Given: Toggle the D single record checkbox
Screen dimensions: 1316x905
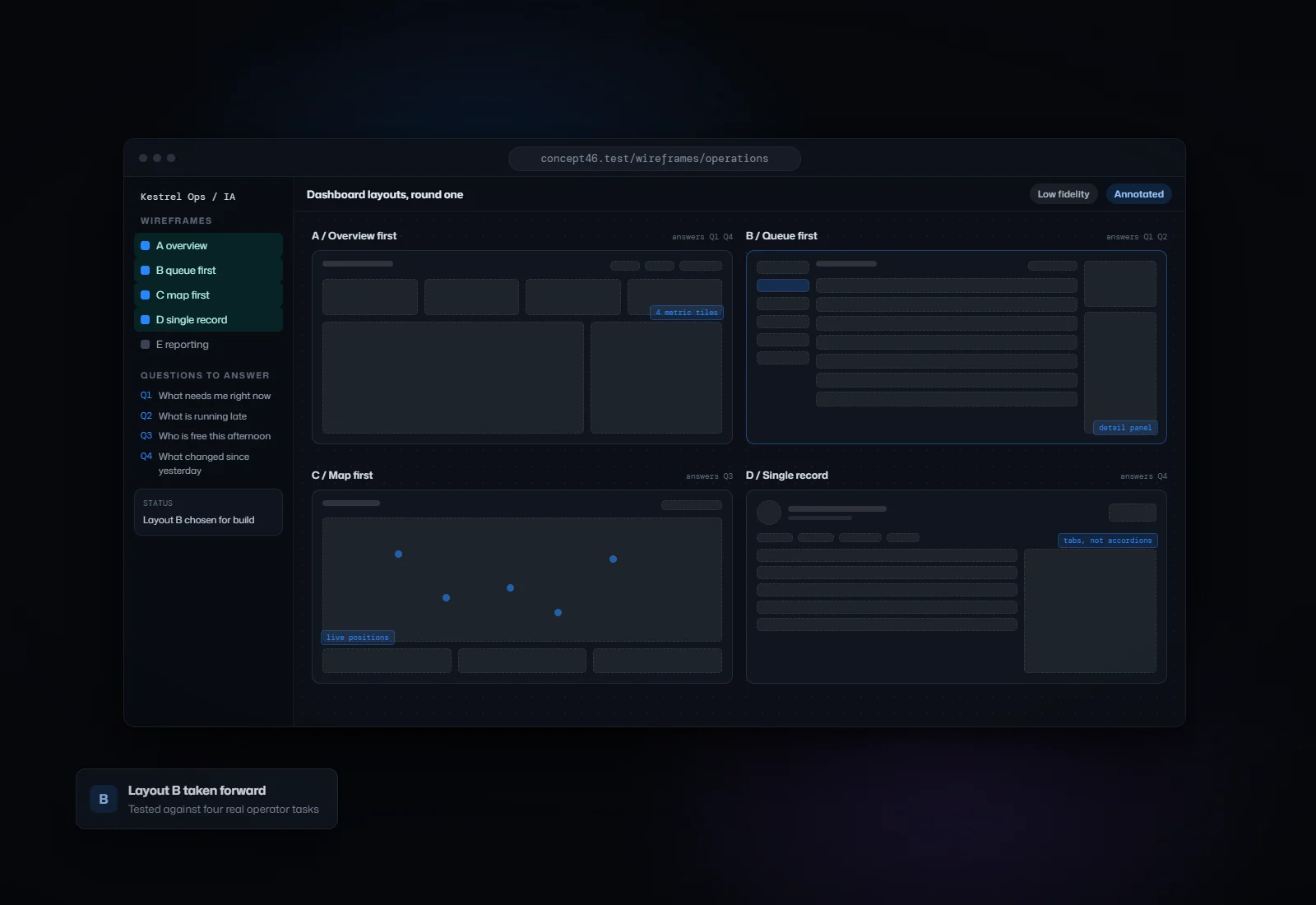Looking at the screenshot, I should tap(146, 320).
